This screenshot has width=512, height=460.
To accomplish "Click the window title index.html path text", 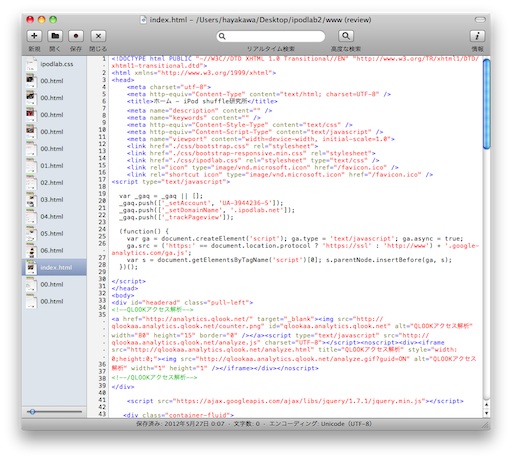I will (x=260, y=20).
